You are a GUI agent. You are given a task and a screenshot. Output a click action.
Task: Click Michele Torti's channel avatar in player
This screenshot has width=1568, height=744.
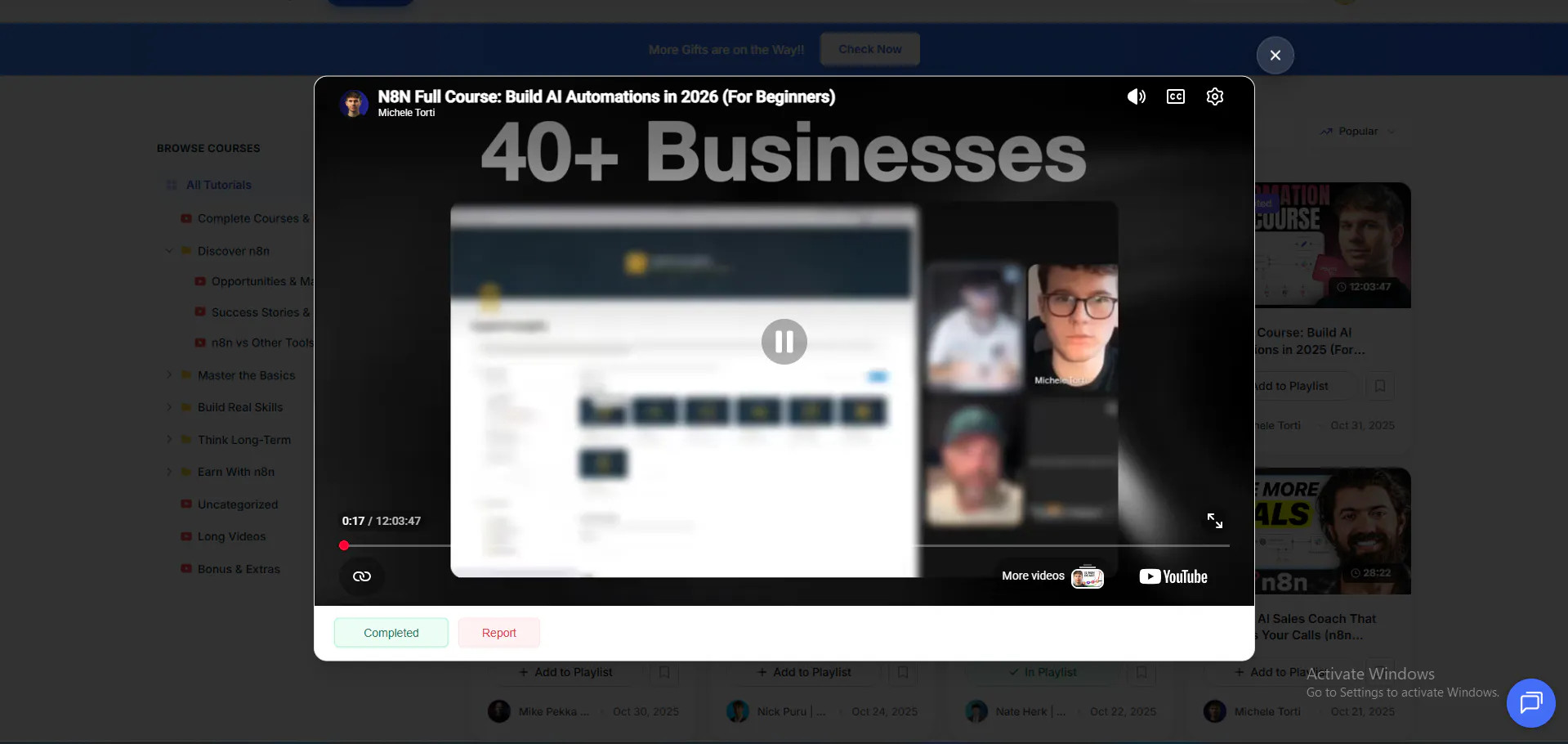(x=354, y=104)
